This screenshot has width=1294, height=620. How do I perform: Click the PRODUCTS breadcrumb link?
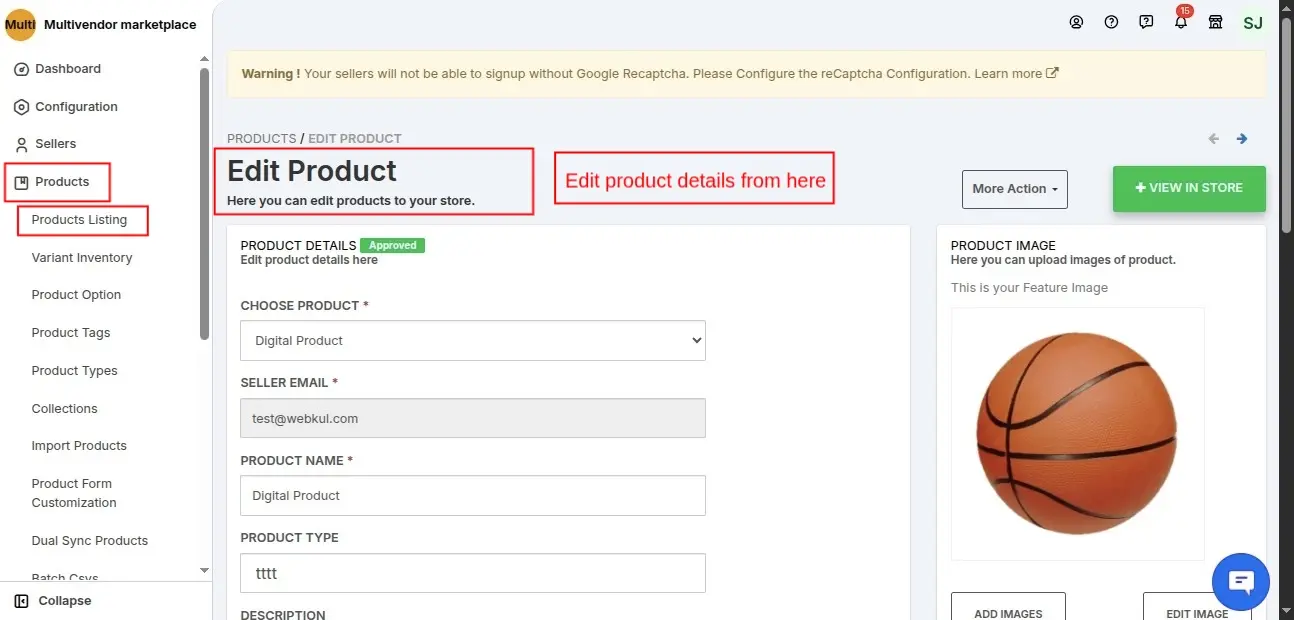pos(261,138)
